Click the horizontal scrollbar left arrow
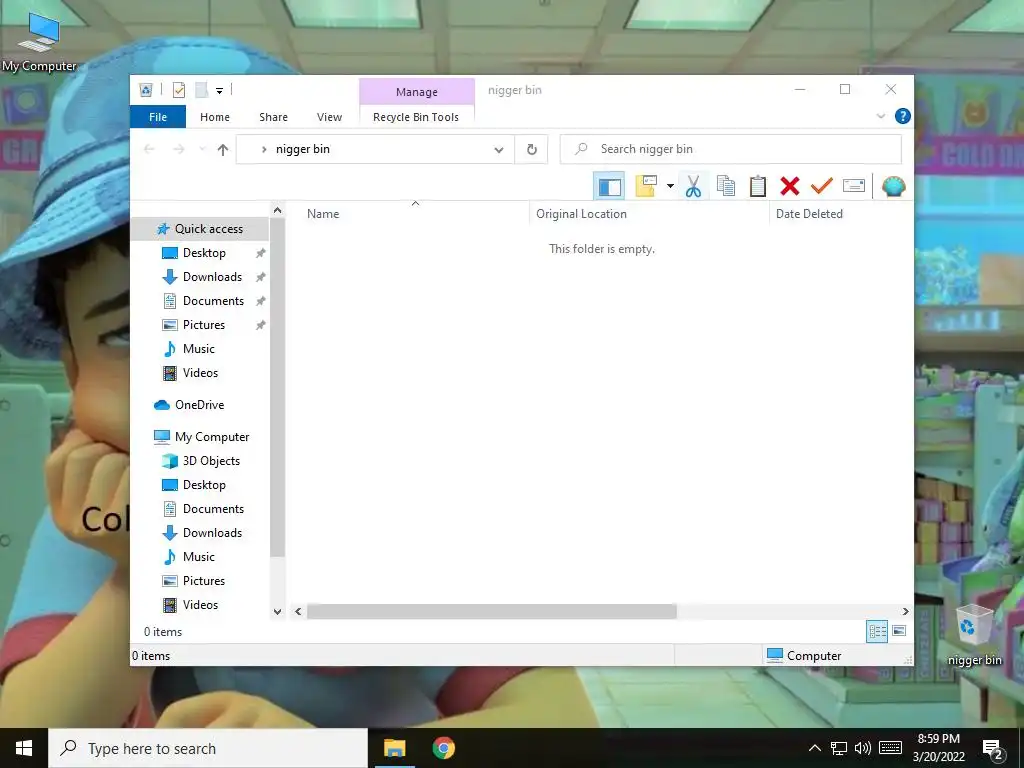This screenshot has height=768, width=1024. point(298,611)
